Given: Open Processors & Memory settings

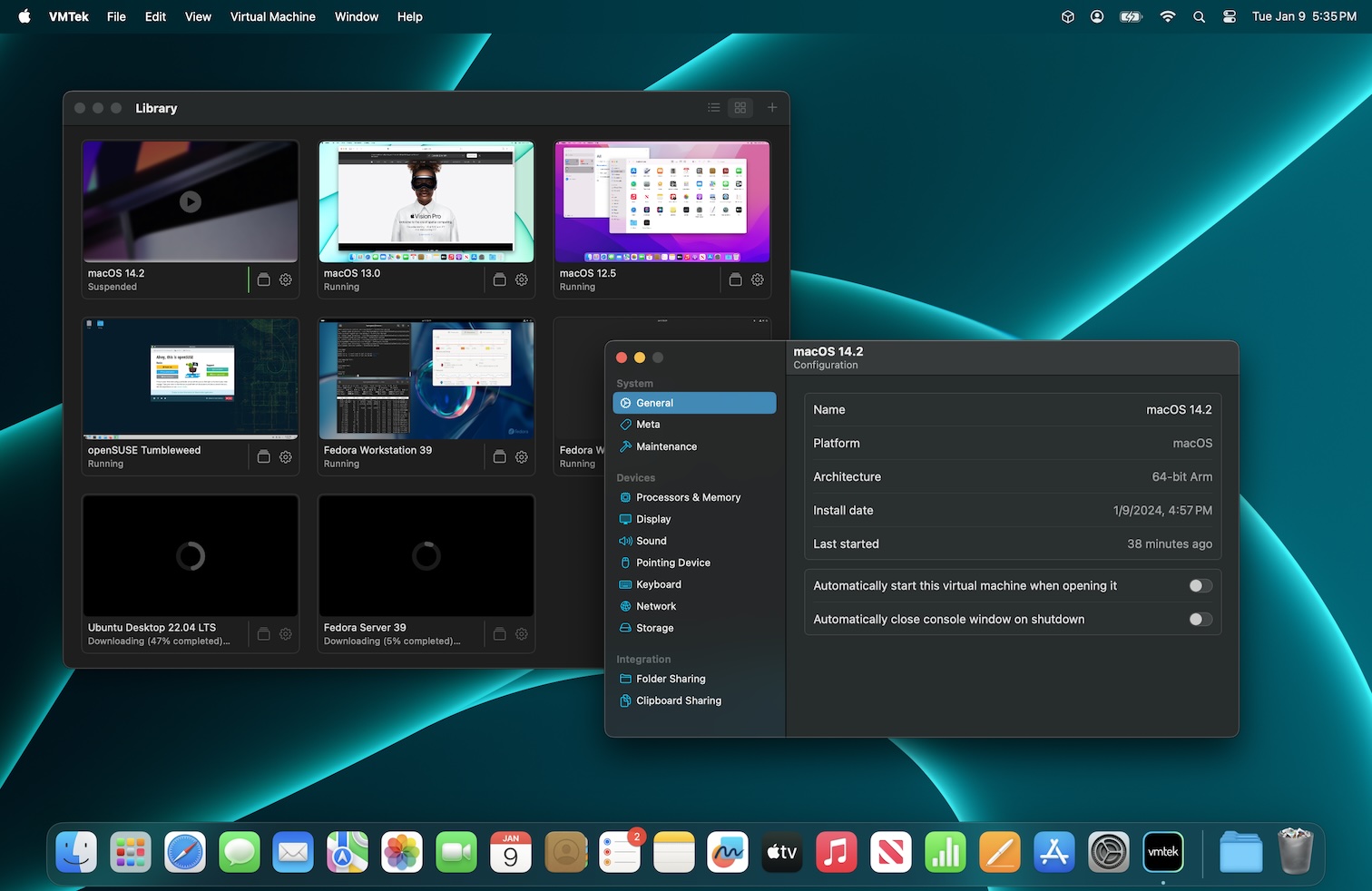Looking at the screenshot, I should [x=694, y=497].
